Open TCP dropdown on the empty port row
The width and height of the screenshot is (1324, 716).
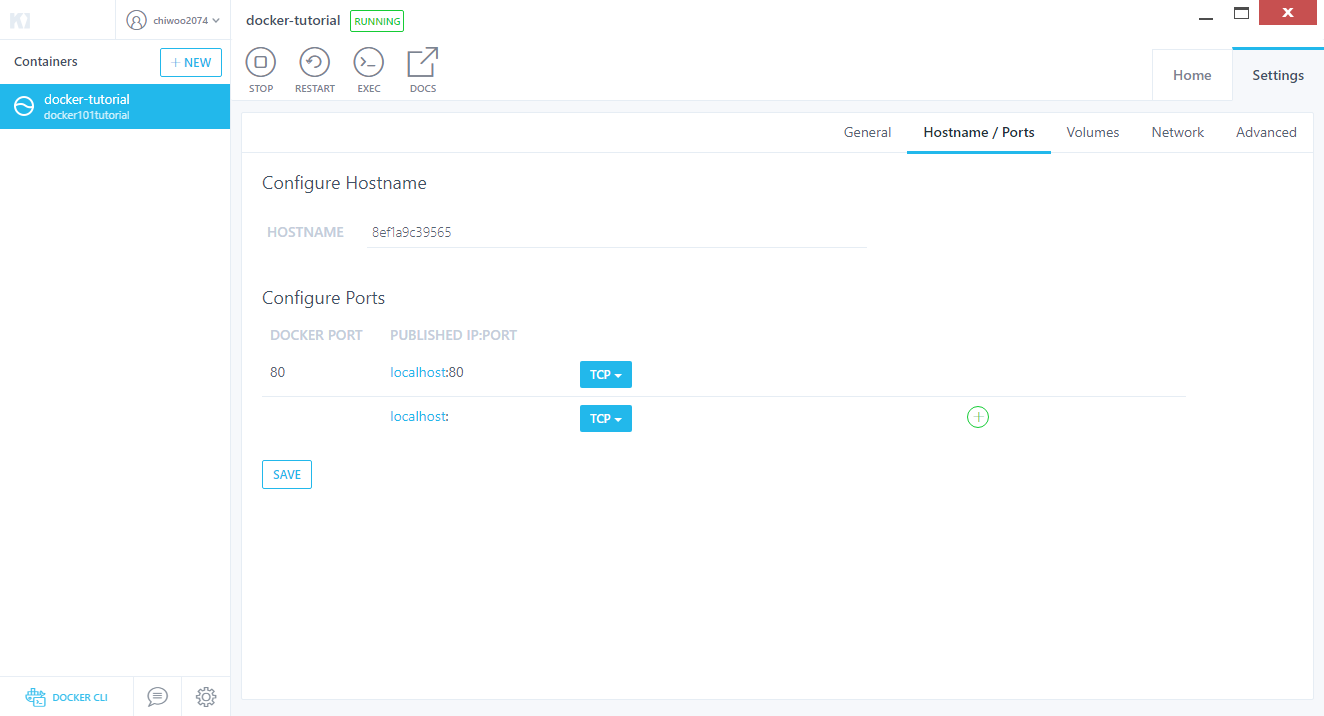606,419
